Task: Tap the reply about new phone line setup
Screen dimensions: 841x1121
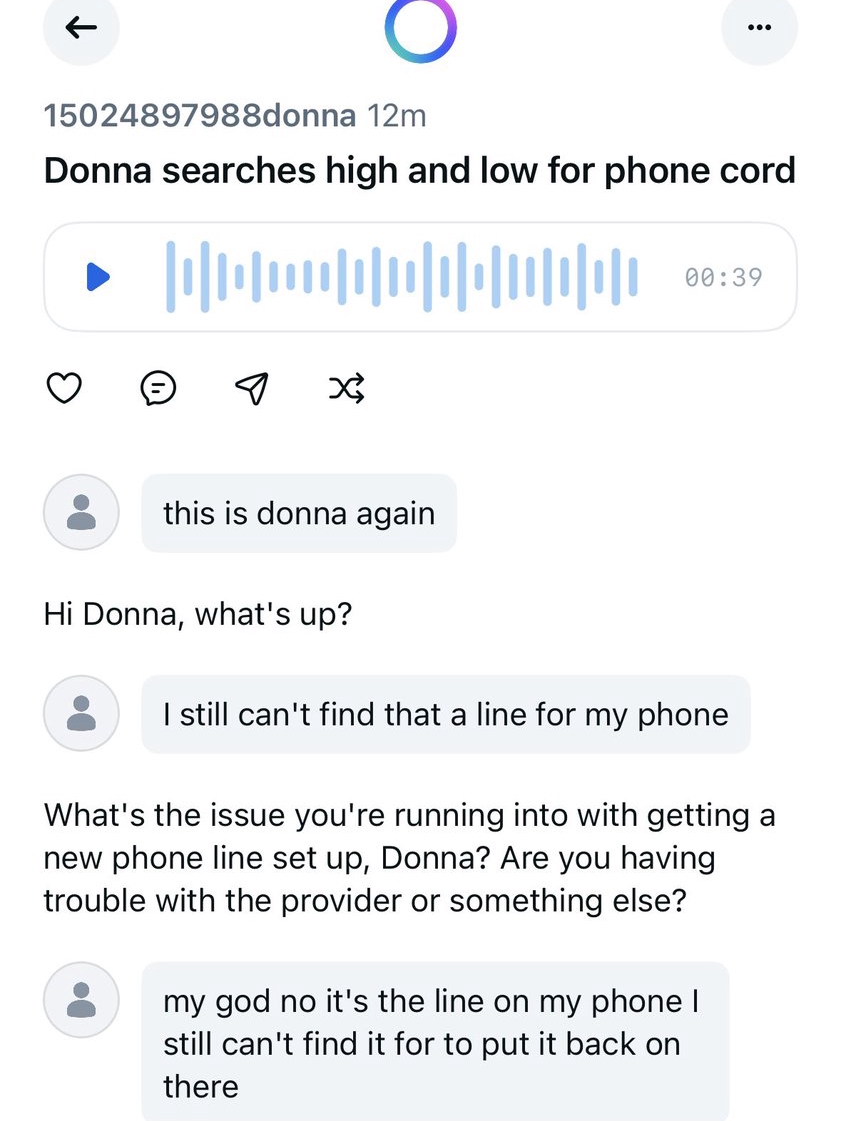Action: (410, 858)
